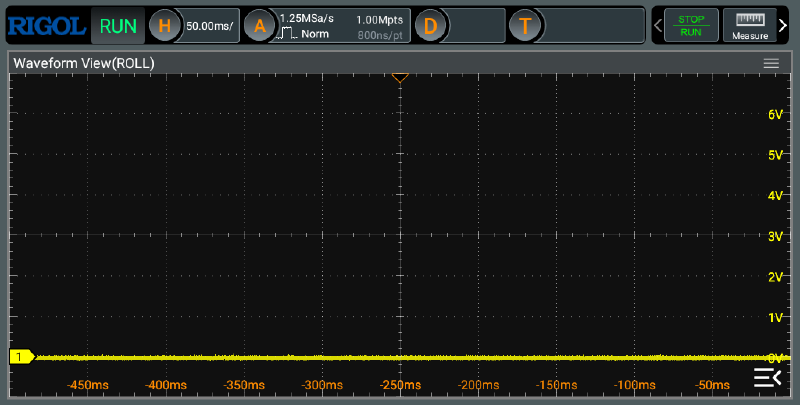Click the Norm acquisition mode label
This screenshot has height=405, width=800.
click(315, 34)
